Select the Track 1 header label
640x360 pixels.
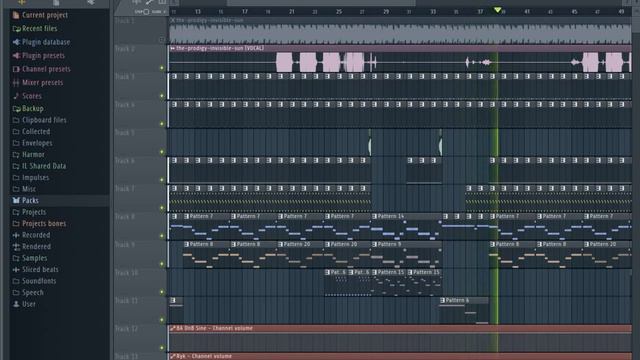pyautogui.click(x=124, y=20)
